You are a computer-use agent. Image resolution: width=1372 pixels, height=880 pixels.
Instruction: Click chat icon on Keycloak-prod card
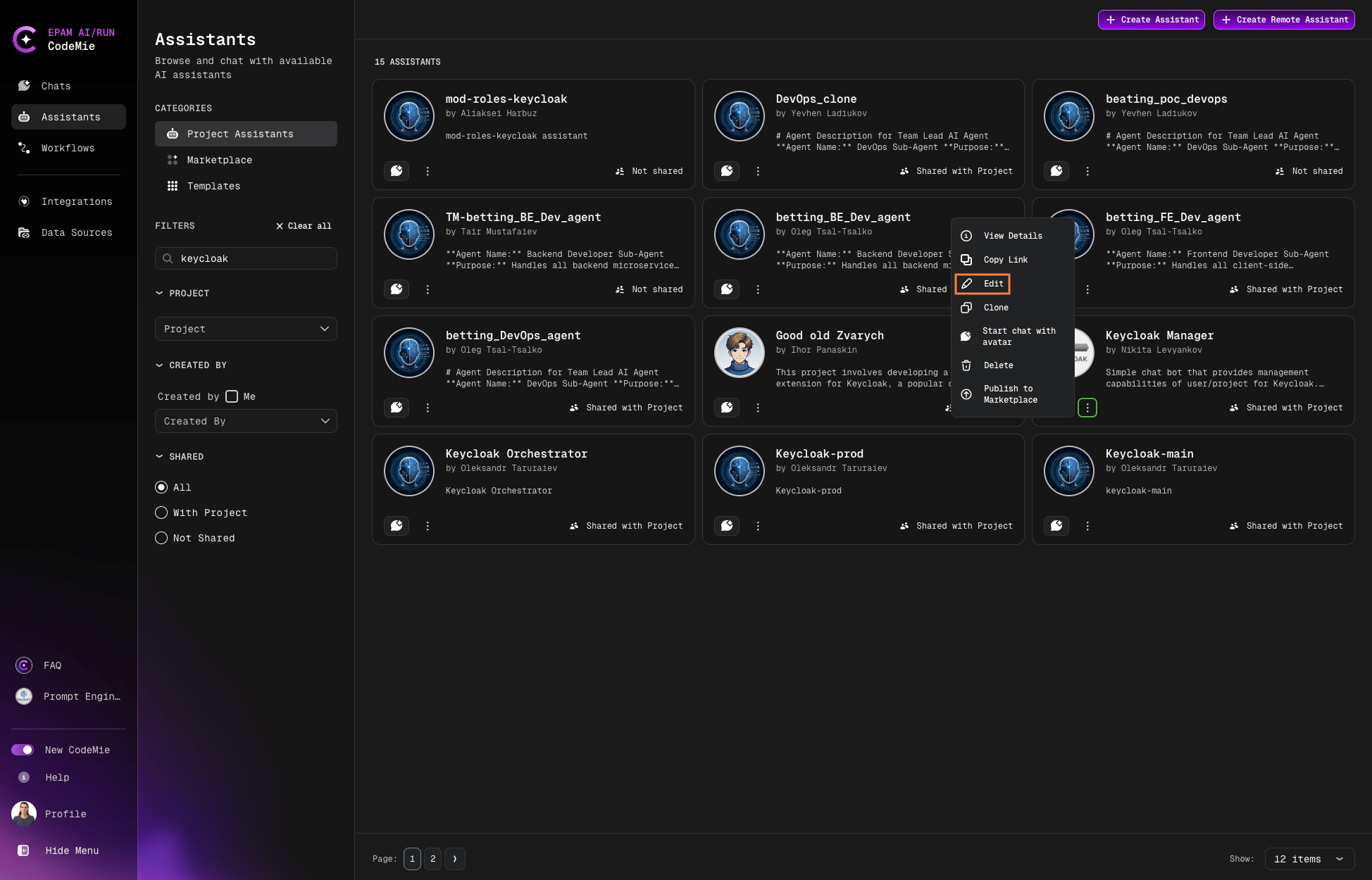(x=727, y=526)
